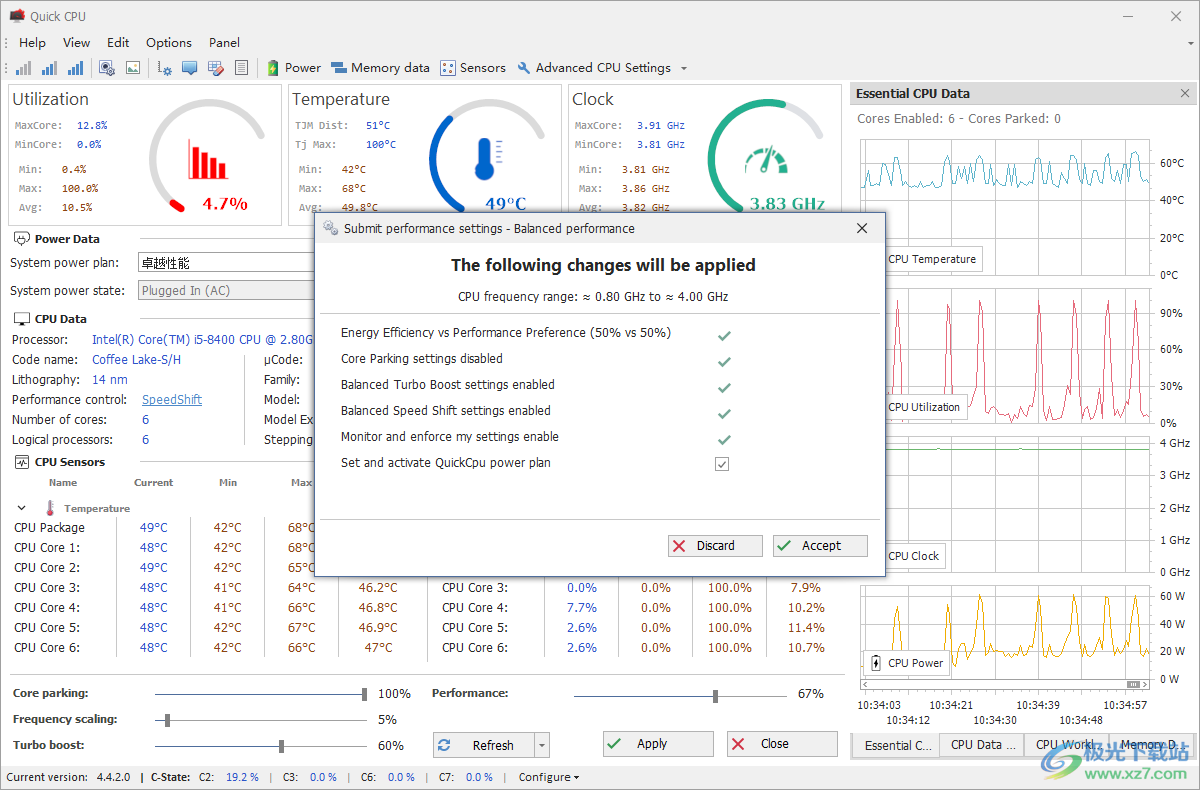The image size is (1200, 790).
Task: Click the first gray bar-chart toolbar icon
Action: pyautogui.click(x=23, y=68)
